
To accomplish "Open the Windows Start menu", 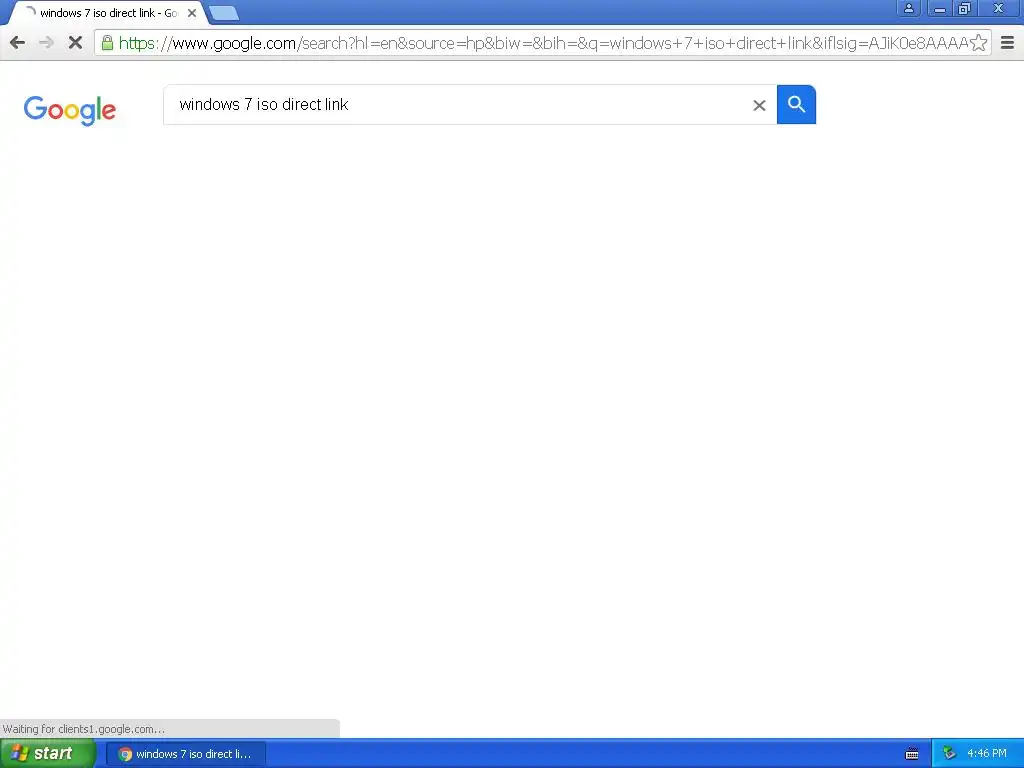I will point(48,754).
